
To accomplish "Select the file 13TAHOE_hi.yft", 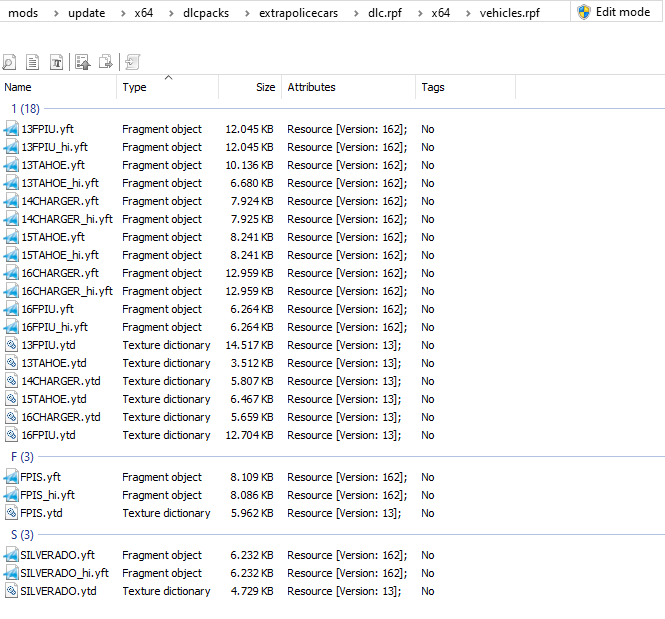I will pyautogui.click(x=60, y=183).
